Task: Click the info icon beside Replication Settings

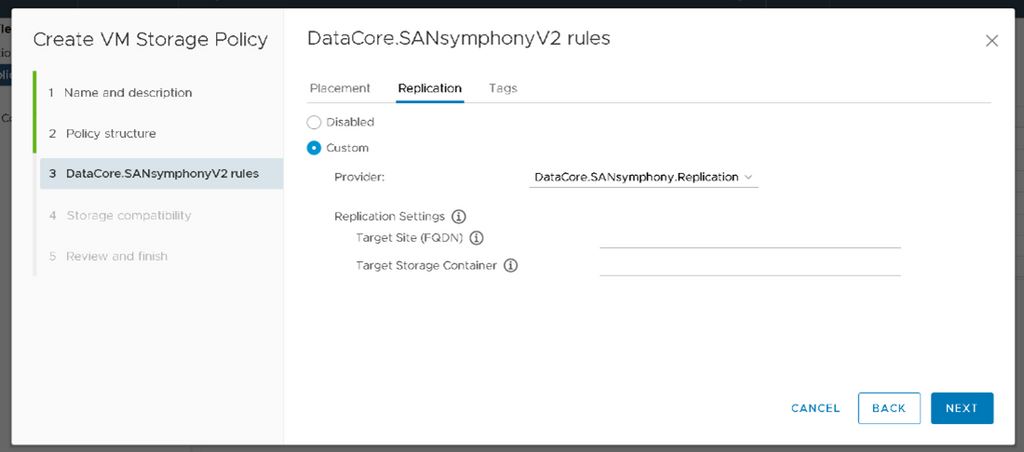Action: coord(459,216)
